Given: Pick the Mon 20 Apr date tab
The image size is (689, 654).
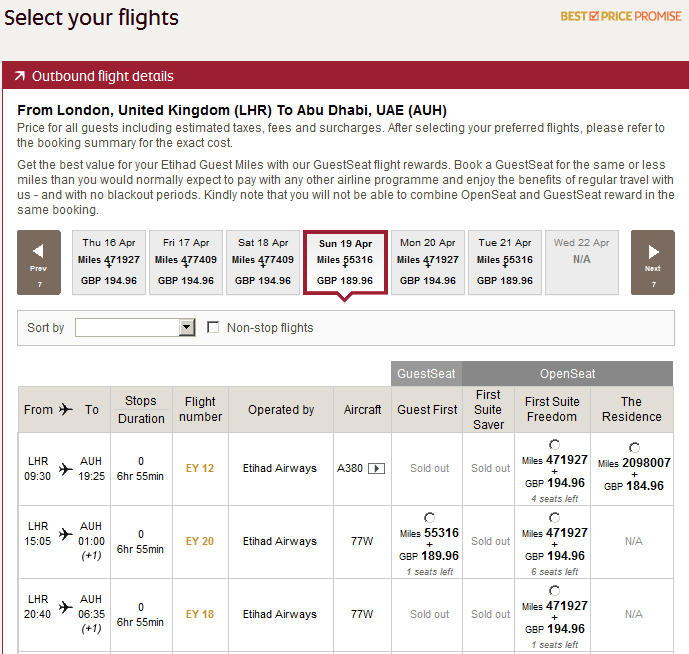Looking at the screenshot, I should (x=427, y=262).
